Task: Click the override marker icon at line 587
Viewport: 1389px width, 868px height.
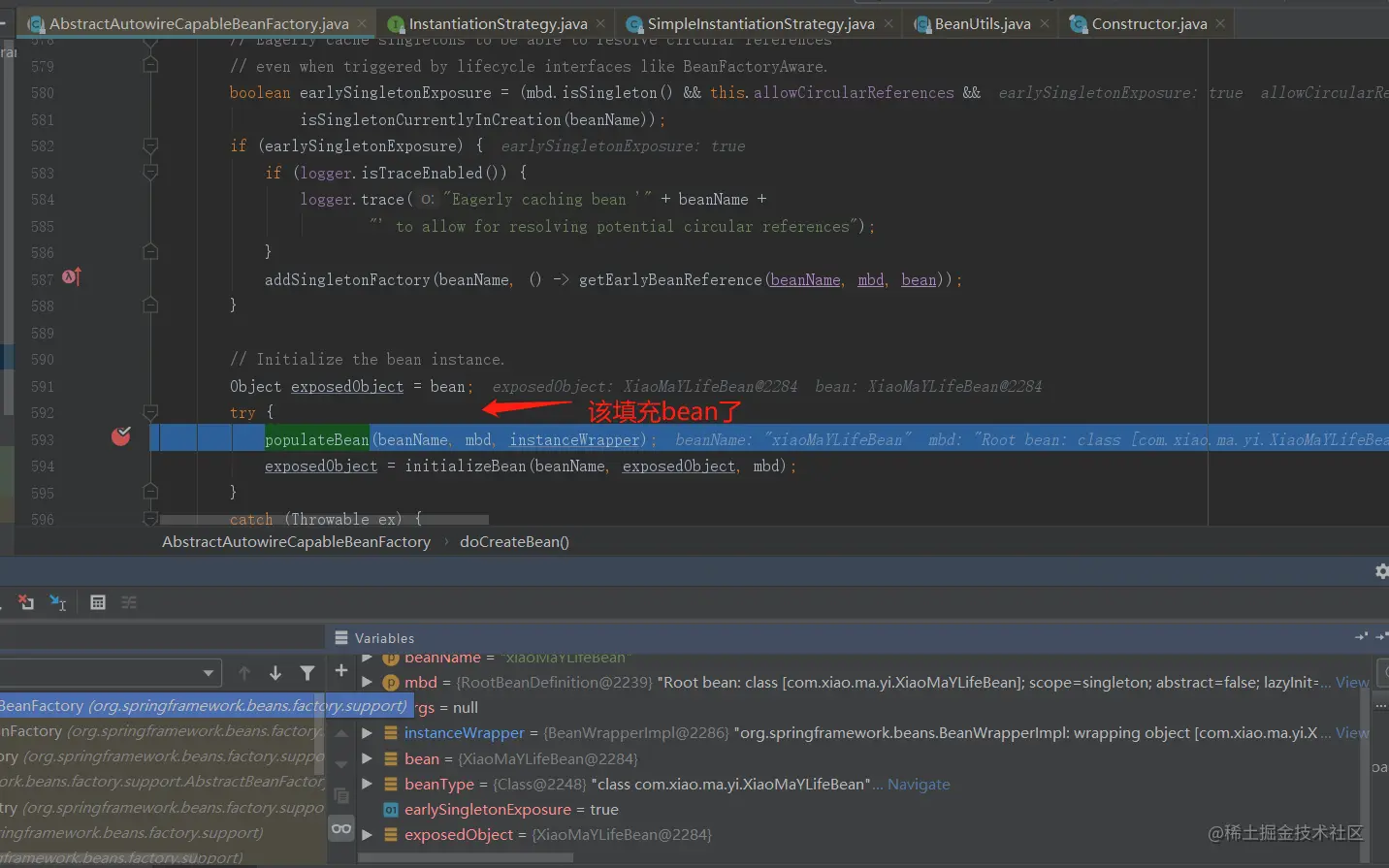Action: coord(72,277)
